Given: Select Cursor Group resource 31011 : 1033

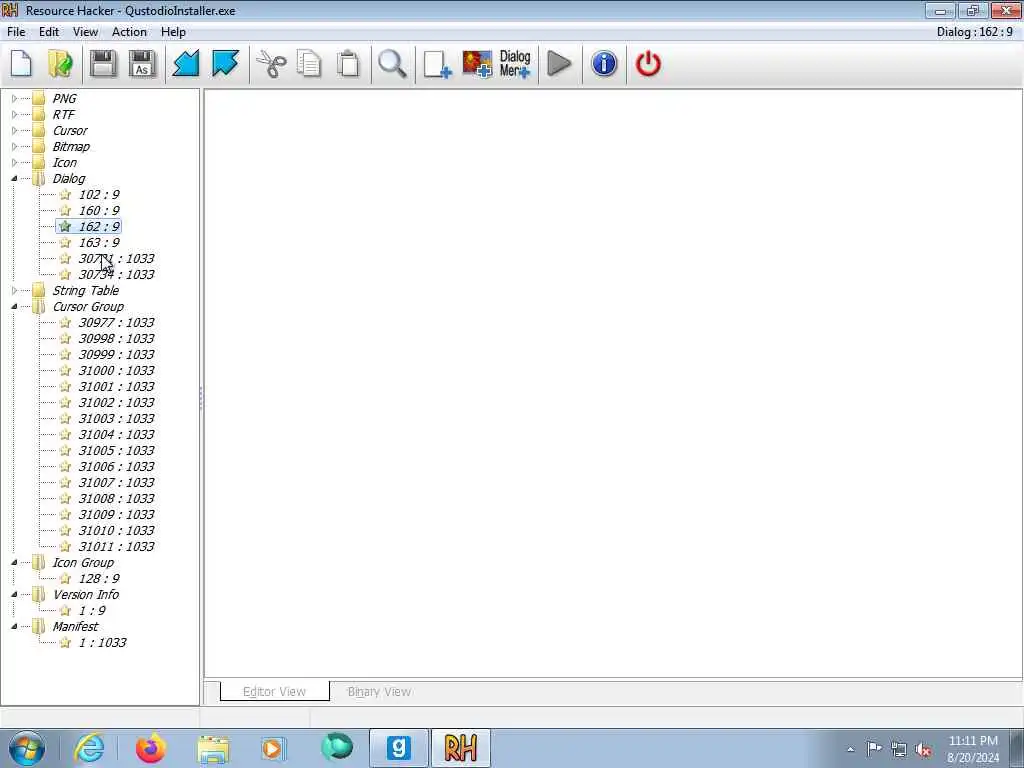Looking at the screenshot, I should (x=116, y=547).
